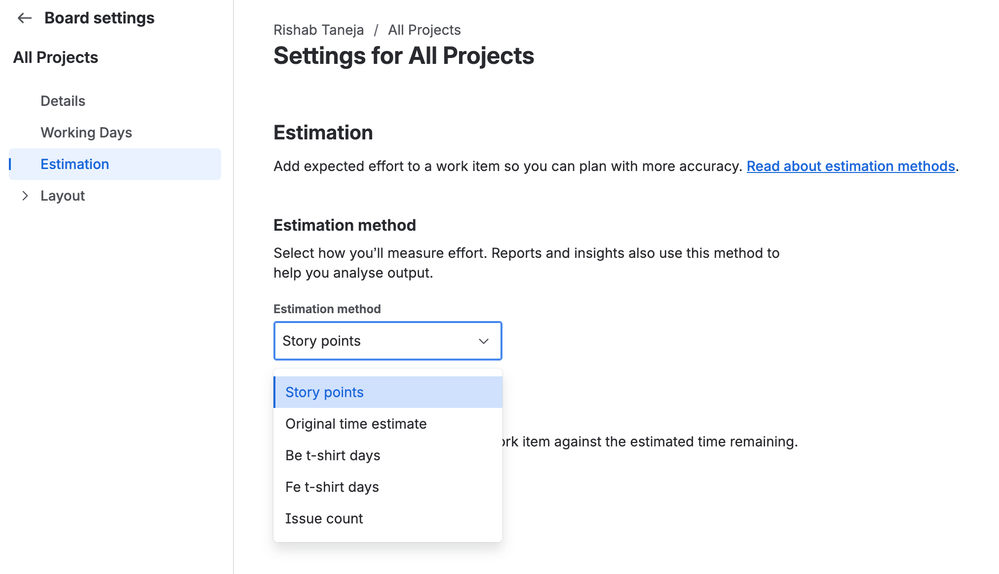Click the All Projects sidebar heading

56,58
